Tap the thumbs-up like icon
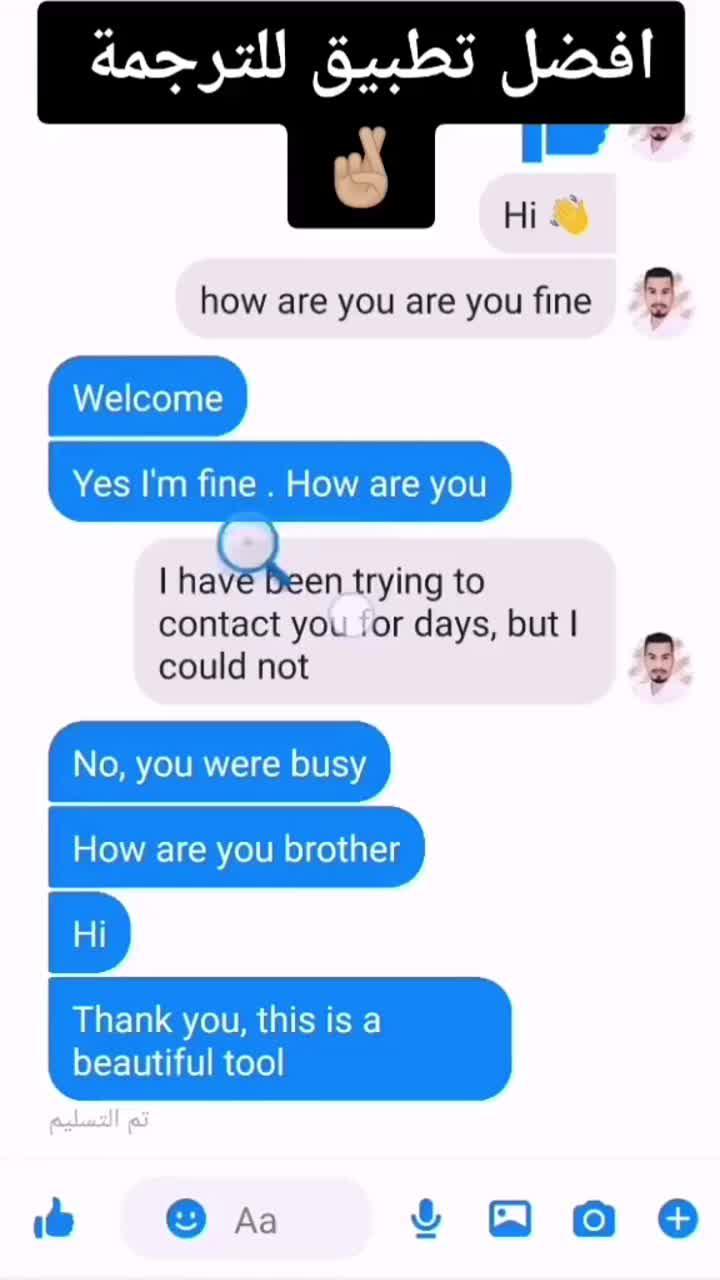 click(x=54, y=1220)
